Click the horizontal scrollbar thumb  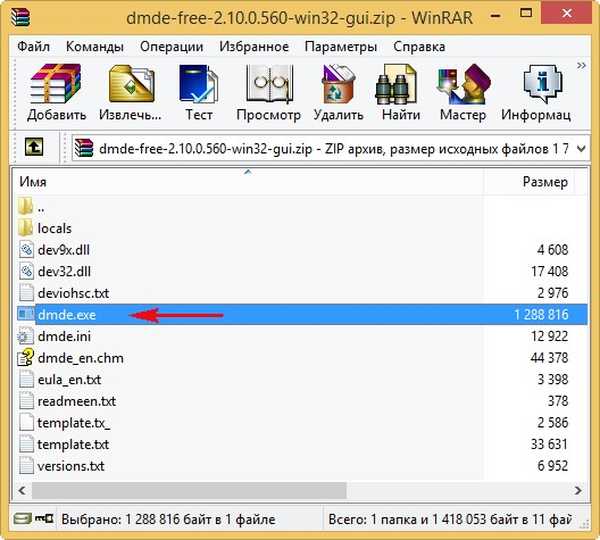tap(189, 490)
